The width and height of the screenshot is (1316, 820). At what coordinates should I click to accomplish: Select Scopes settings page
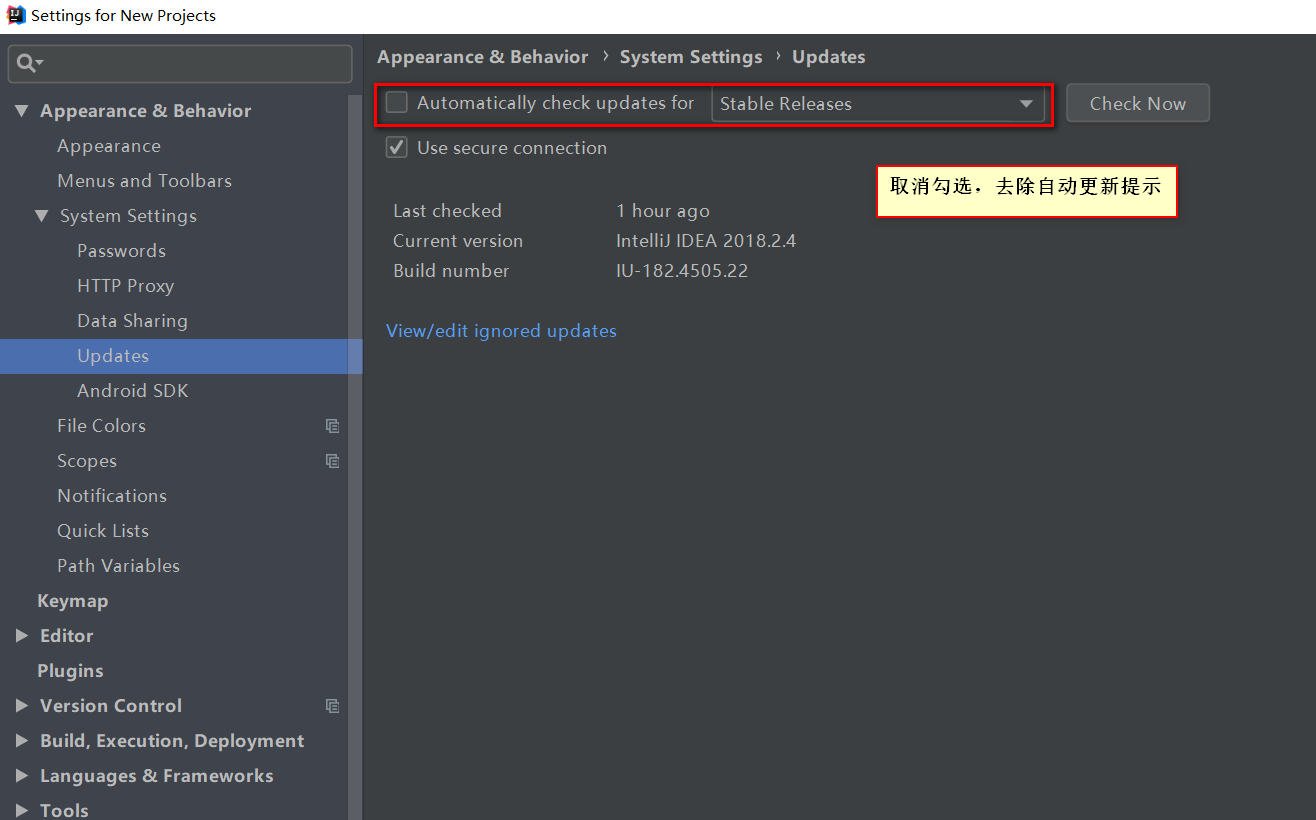[x=87, y=461]
